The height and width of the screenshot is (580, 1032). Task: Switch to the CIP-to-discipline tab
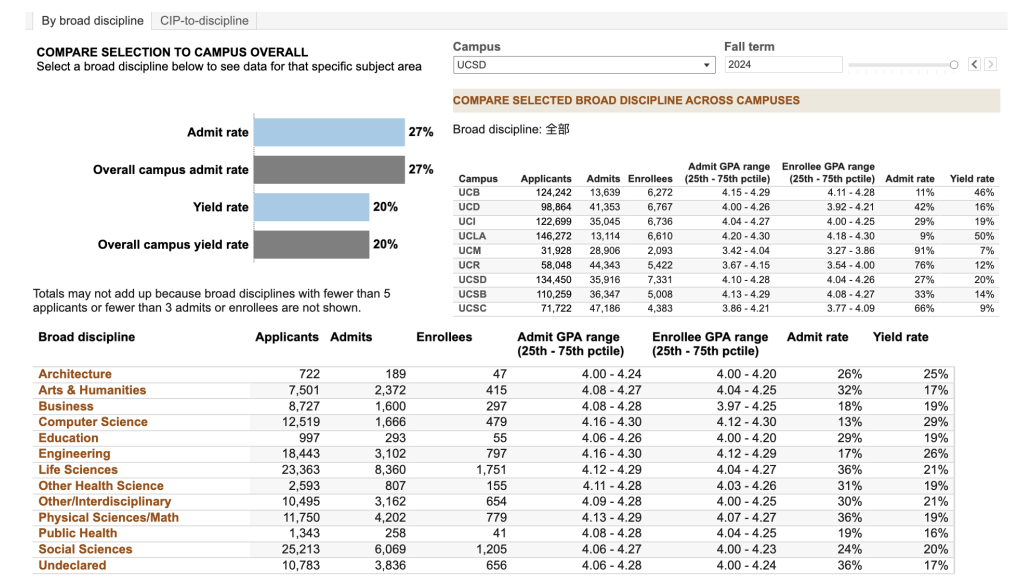pyautogui.click(x=204, y=20)
